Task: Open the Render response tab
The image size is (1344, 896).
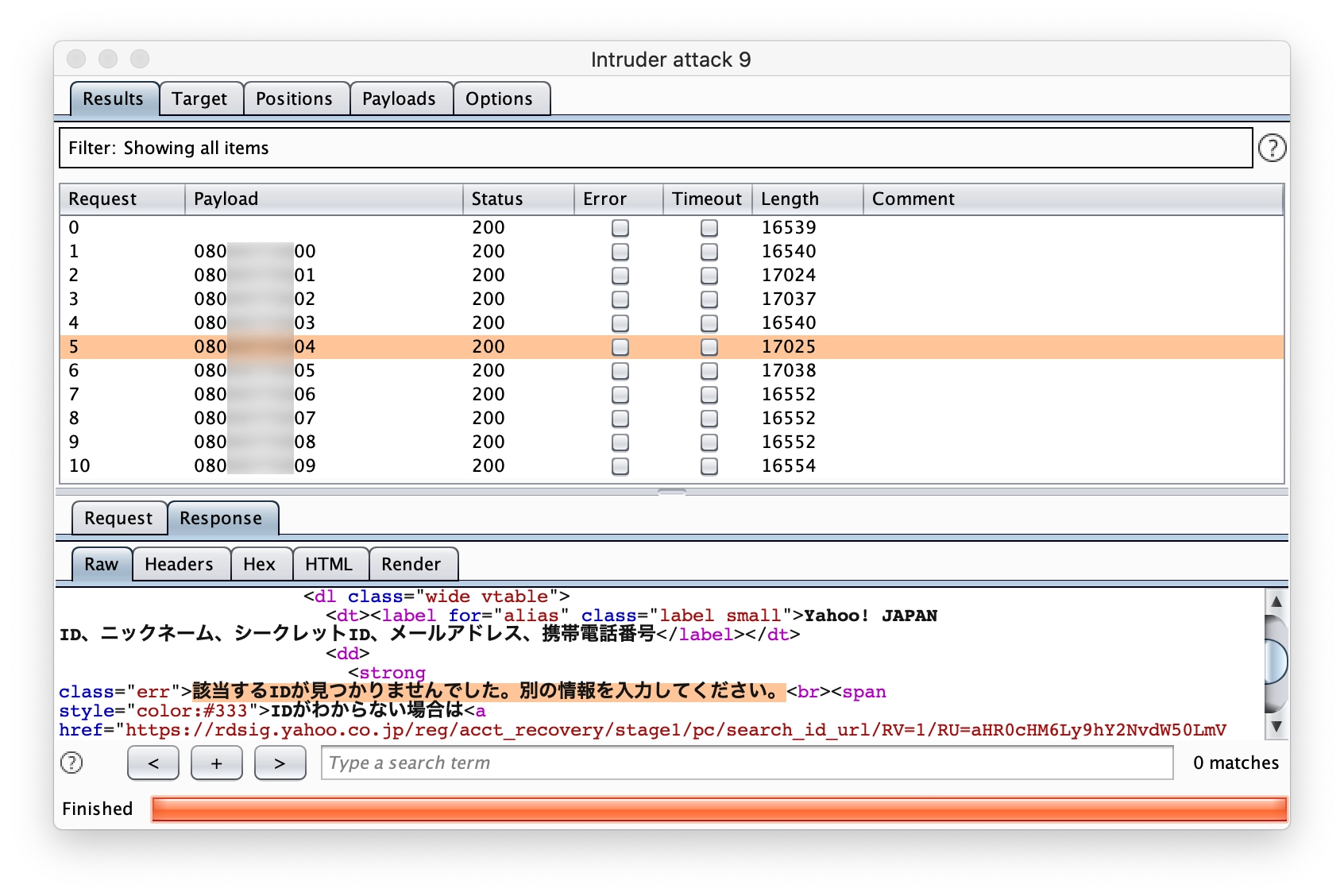Action: tap(411, 564)
